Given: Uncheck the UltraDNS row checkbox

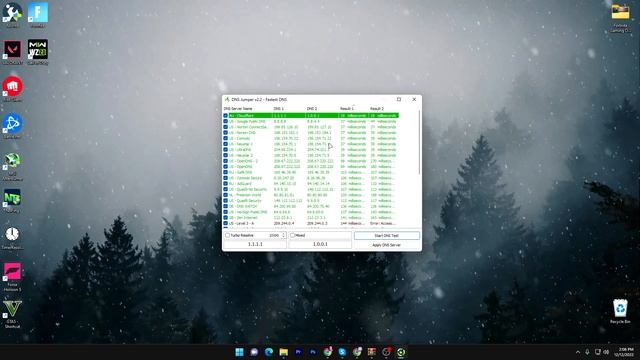Looking at the screenshot, I should [x=225, y=150].
